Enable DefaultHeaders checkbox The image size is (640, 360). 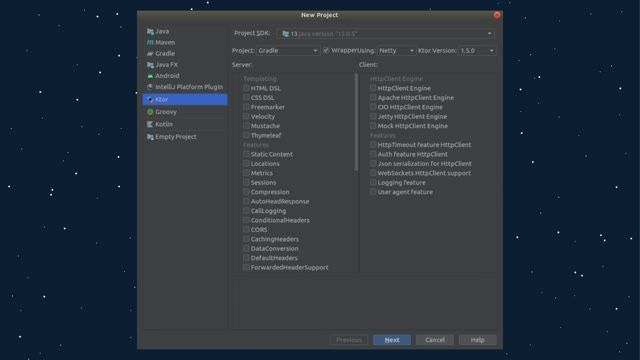[246, 257]
